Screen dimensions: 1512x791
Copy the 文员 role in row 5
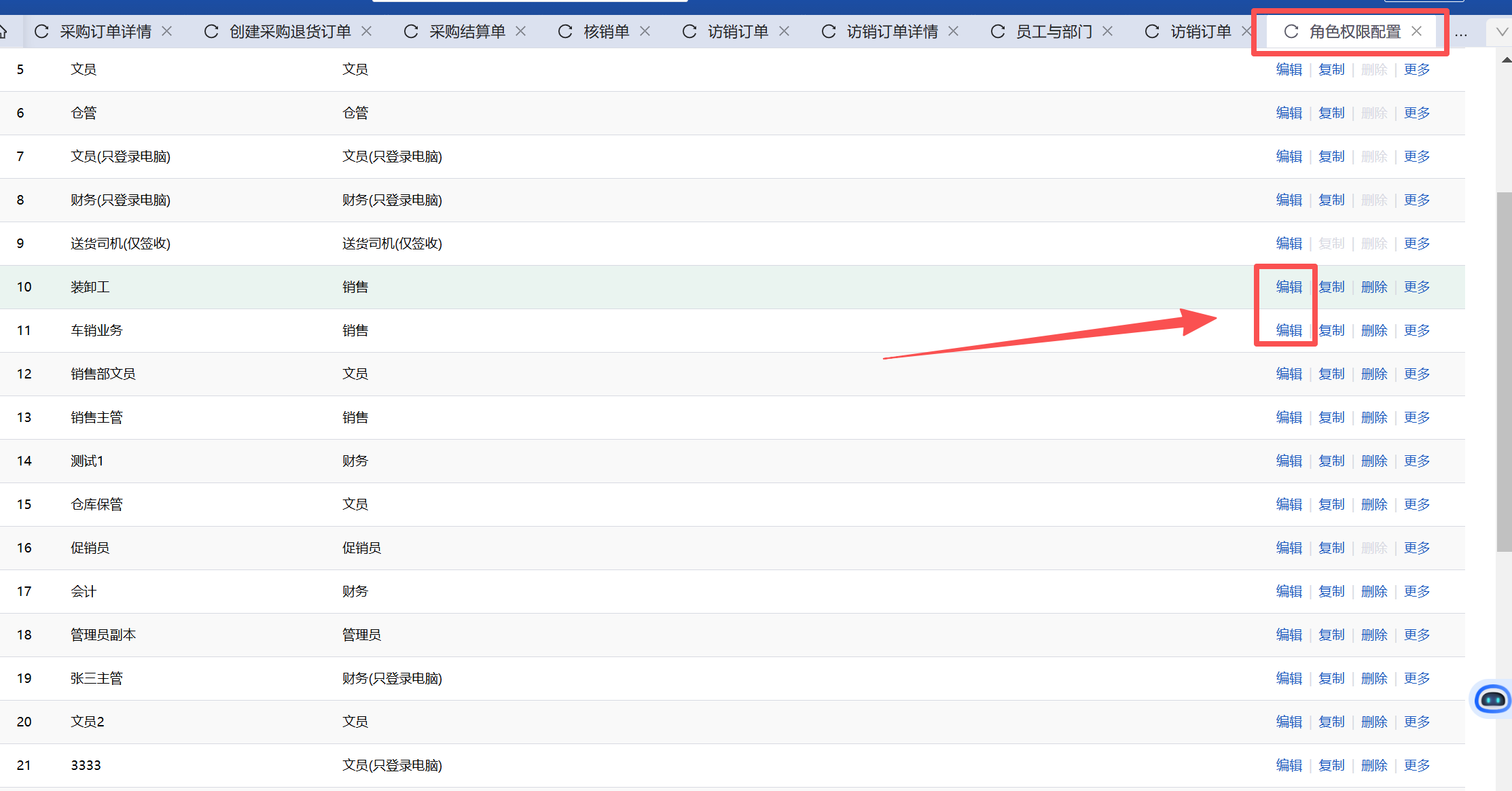[1331, 69]
